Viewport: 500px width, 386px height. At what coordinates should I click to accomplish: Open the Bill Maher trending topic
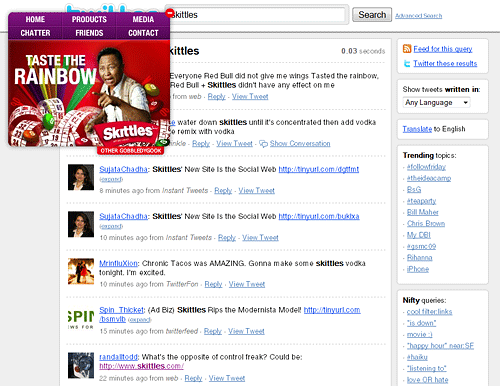(423, 212)
